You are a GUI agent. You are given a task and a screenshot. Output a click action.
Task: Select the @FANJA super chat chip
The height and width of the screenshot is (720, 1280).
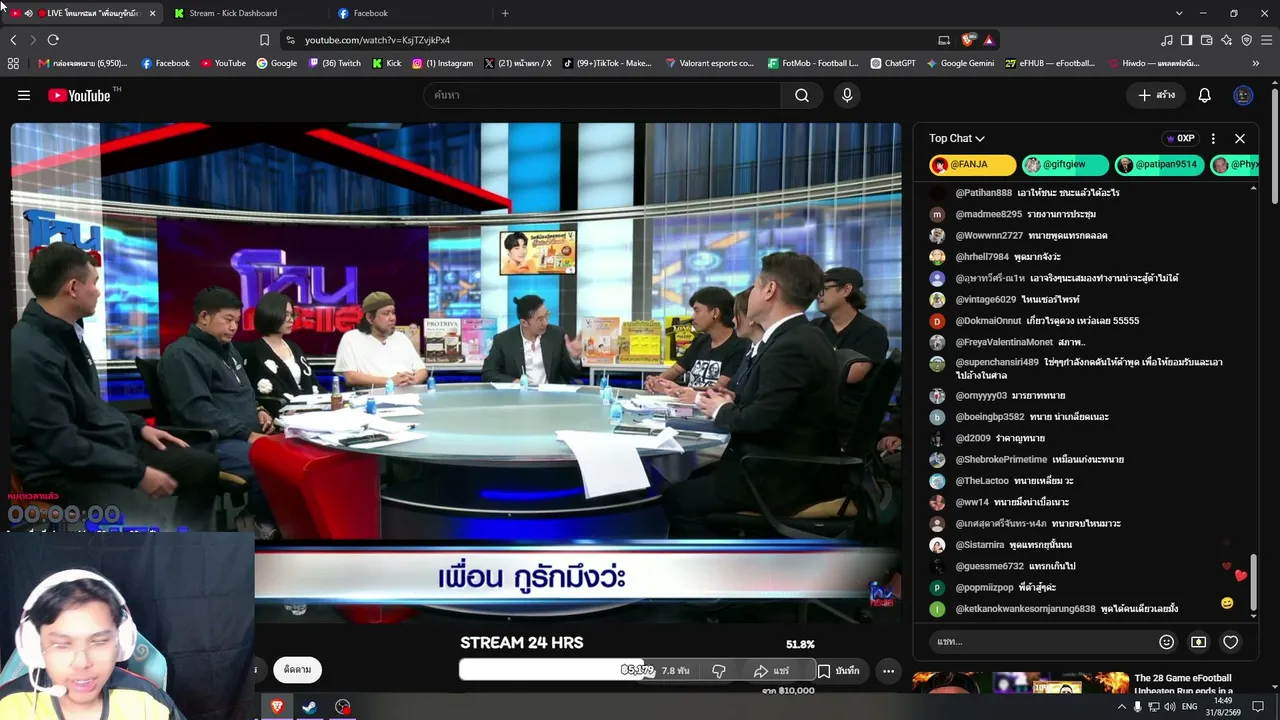pyautogui.click(x=972, y=165)
